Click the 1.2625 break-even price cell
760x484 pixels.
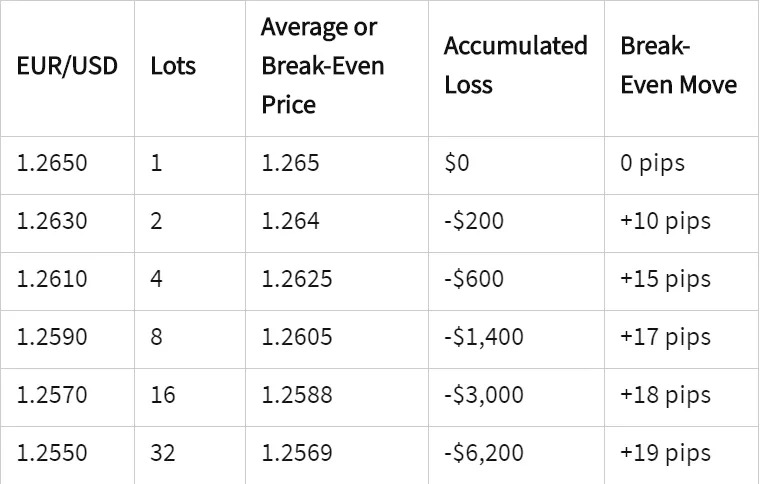pos(297,278)
